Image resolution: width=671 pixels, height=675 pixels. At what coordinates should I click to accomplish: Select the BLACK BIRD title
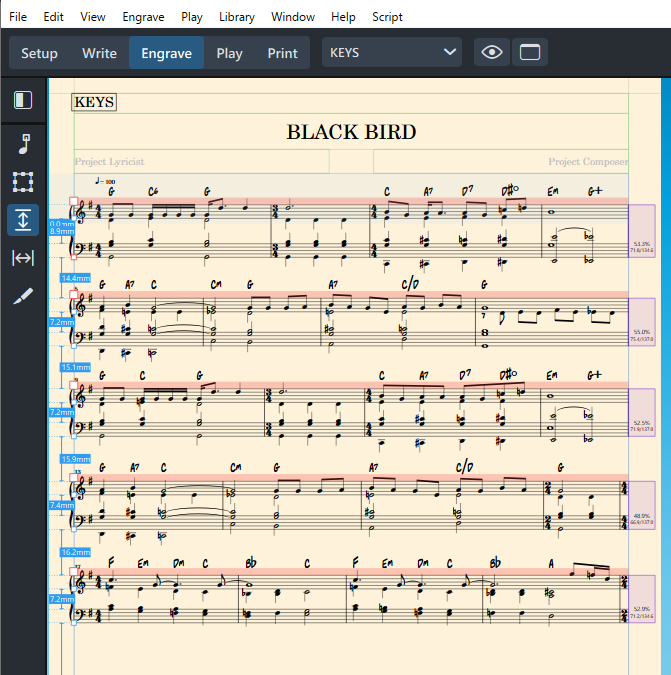[x=351, y=132]
